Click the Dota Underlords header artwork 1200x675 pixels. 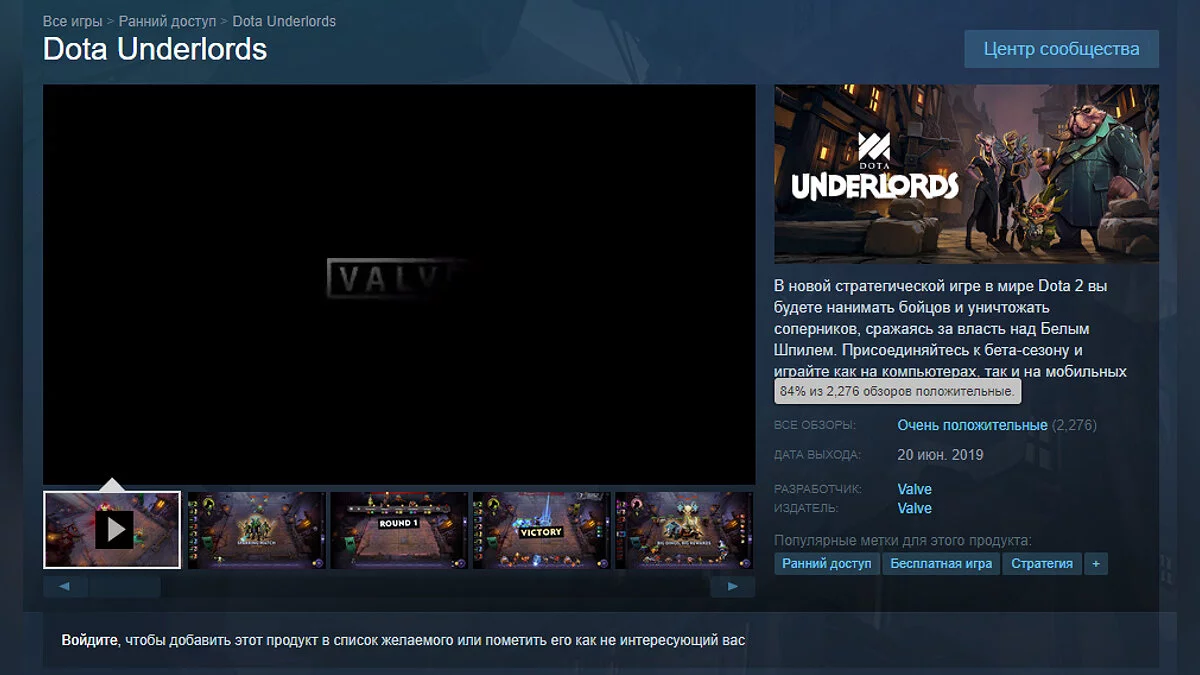(966, 174)
